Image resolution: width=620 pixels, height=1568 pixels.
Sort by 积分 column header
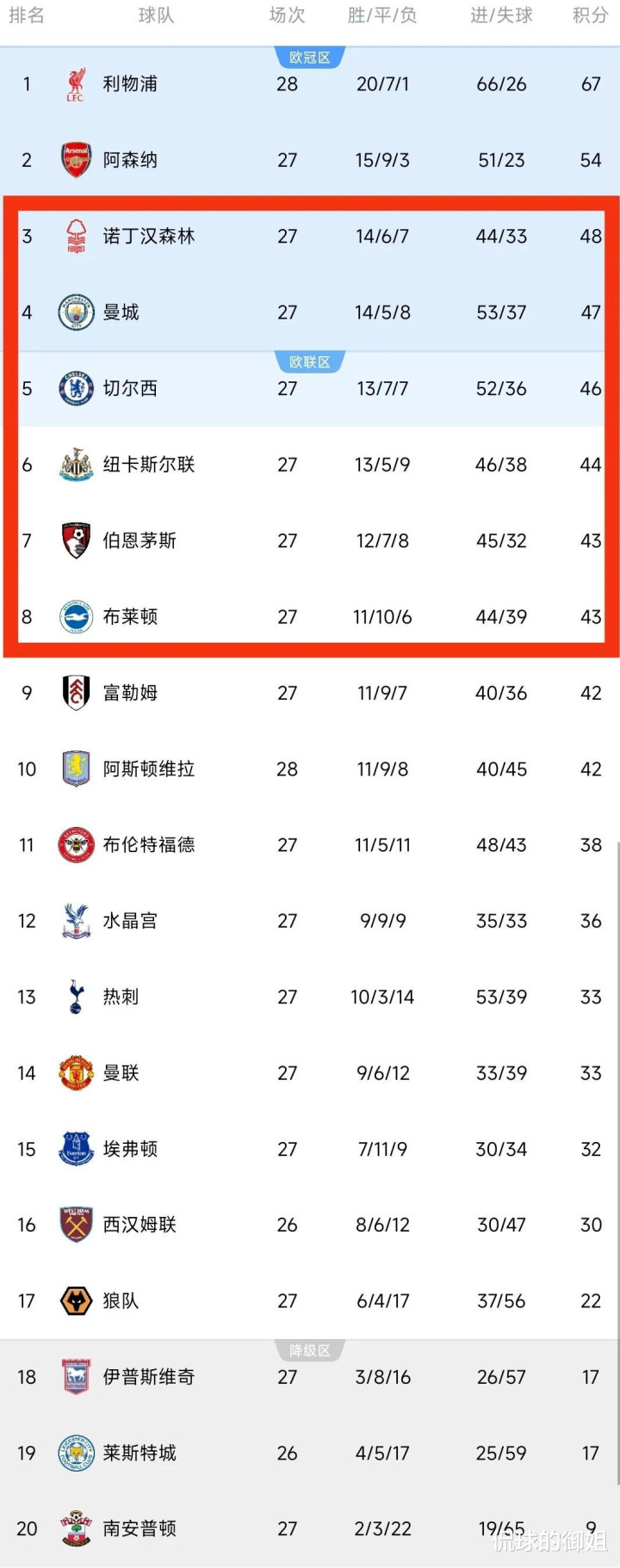click(591, 15)
